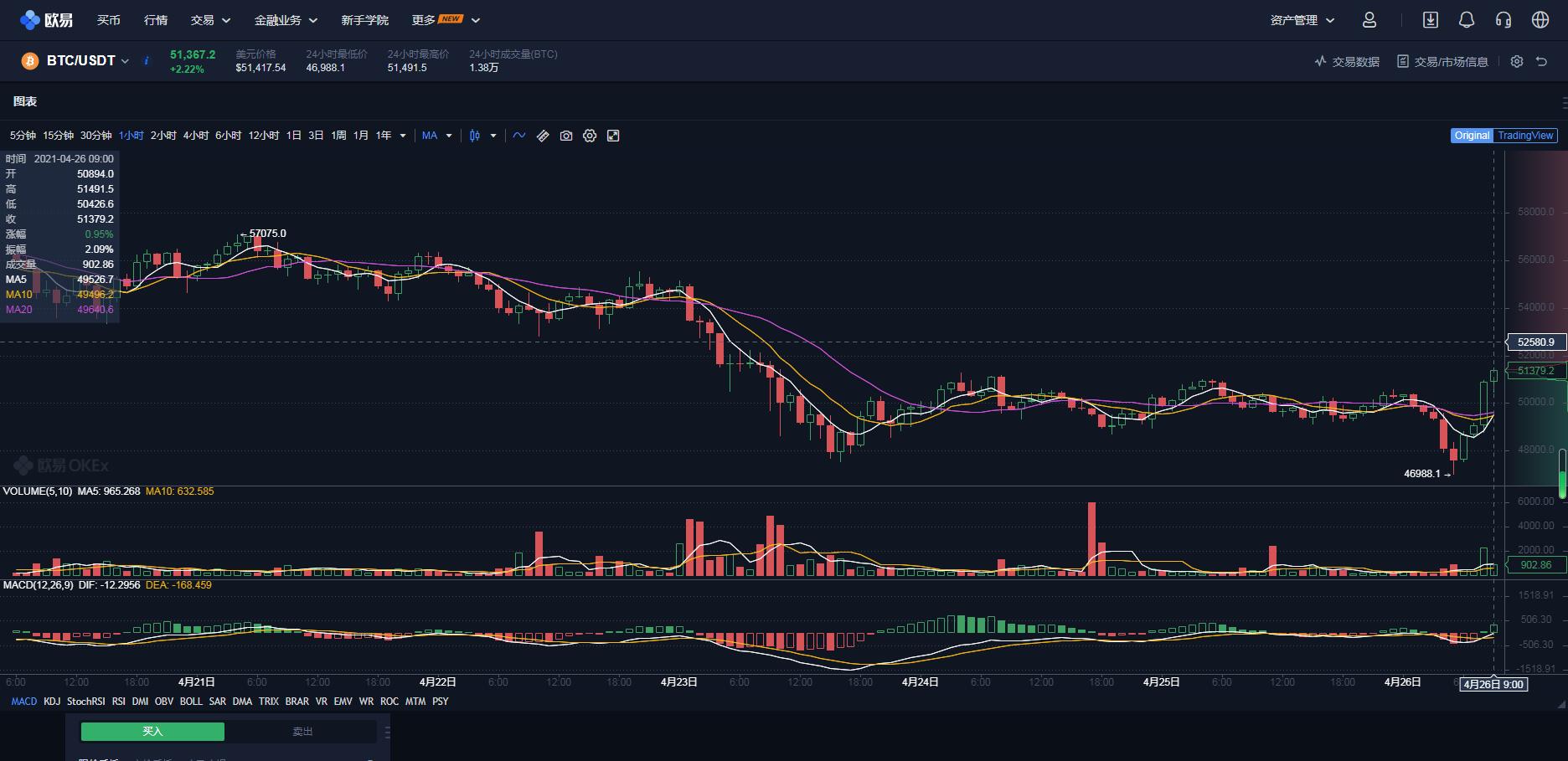Open the MA indicator dropdown
1568x761 pixels.
coord(436,135)
